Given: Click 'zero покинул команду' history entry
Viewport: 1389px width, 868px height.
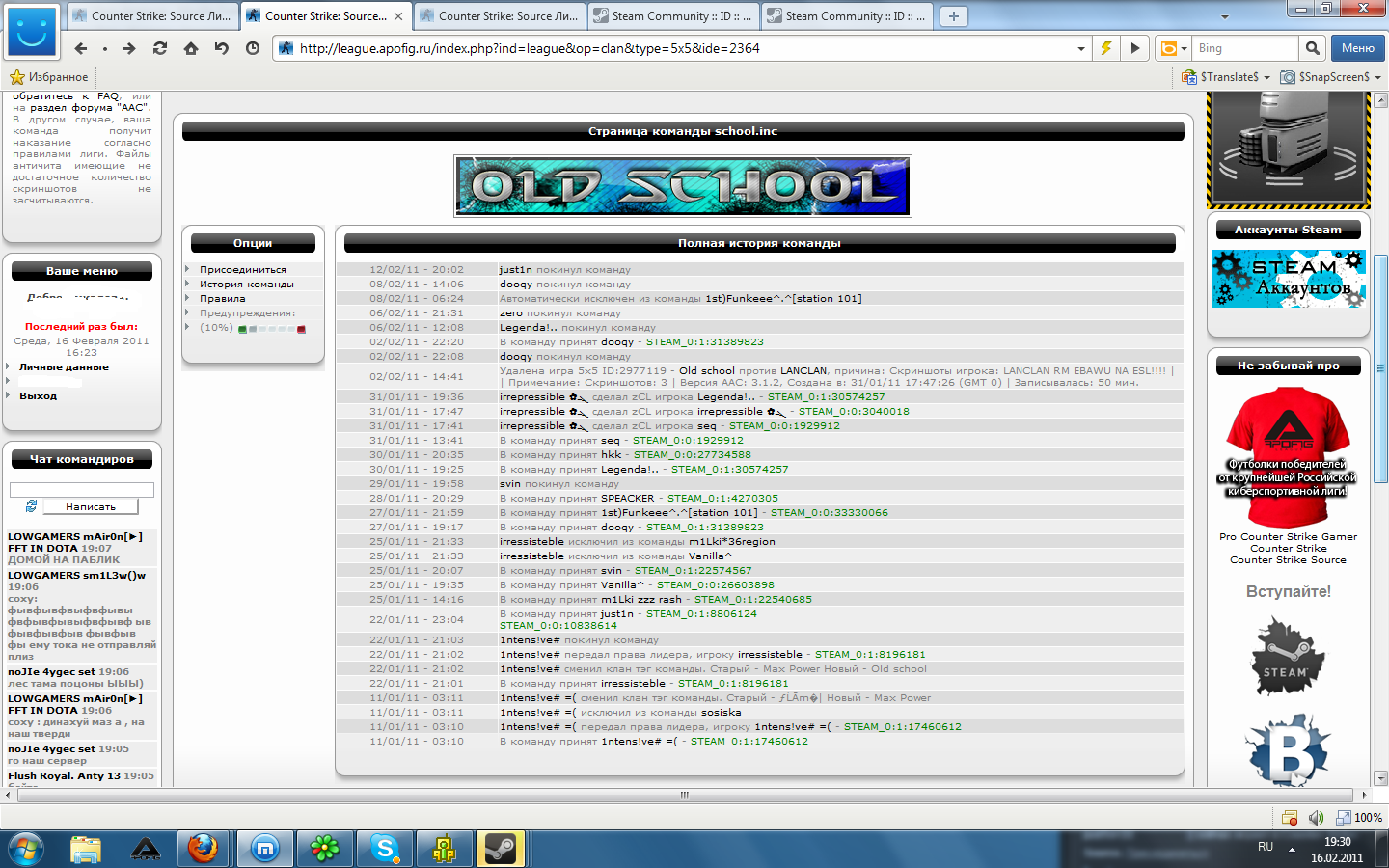Looking at the screenshot, I should (760, 313).
